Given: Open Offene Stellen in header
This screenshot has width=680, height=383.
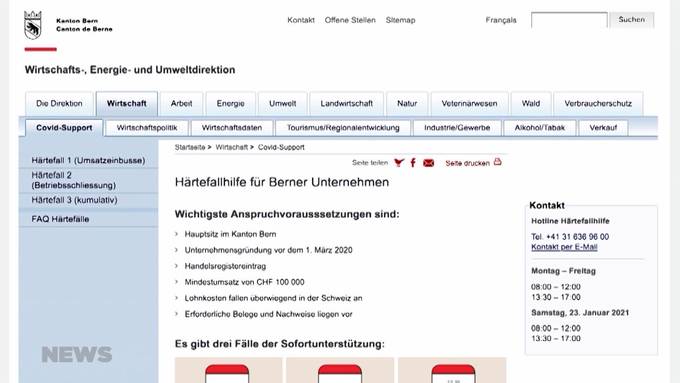Looking at the screenshot, I should click(350, 20).
